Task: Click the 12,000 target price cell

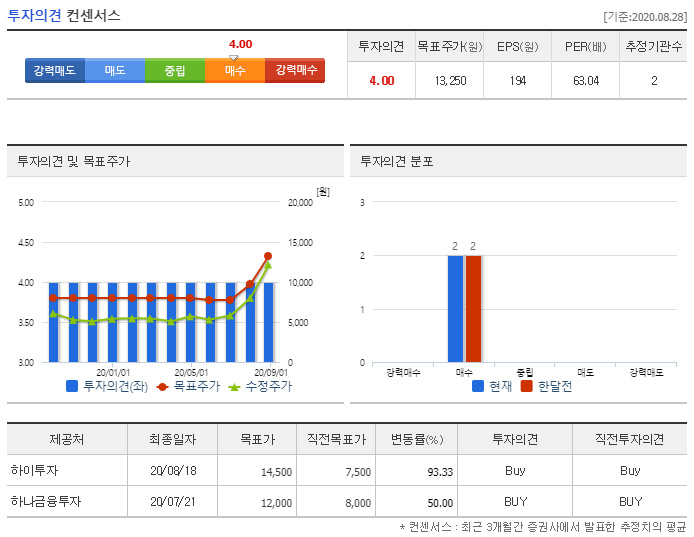Action: [x=276, y=503]
